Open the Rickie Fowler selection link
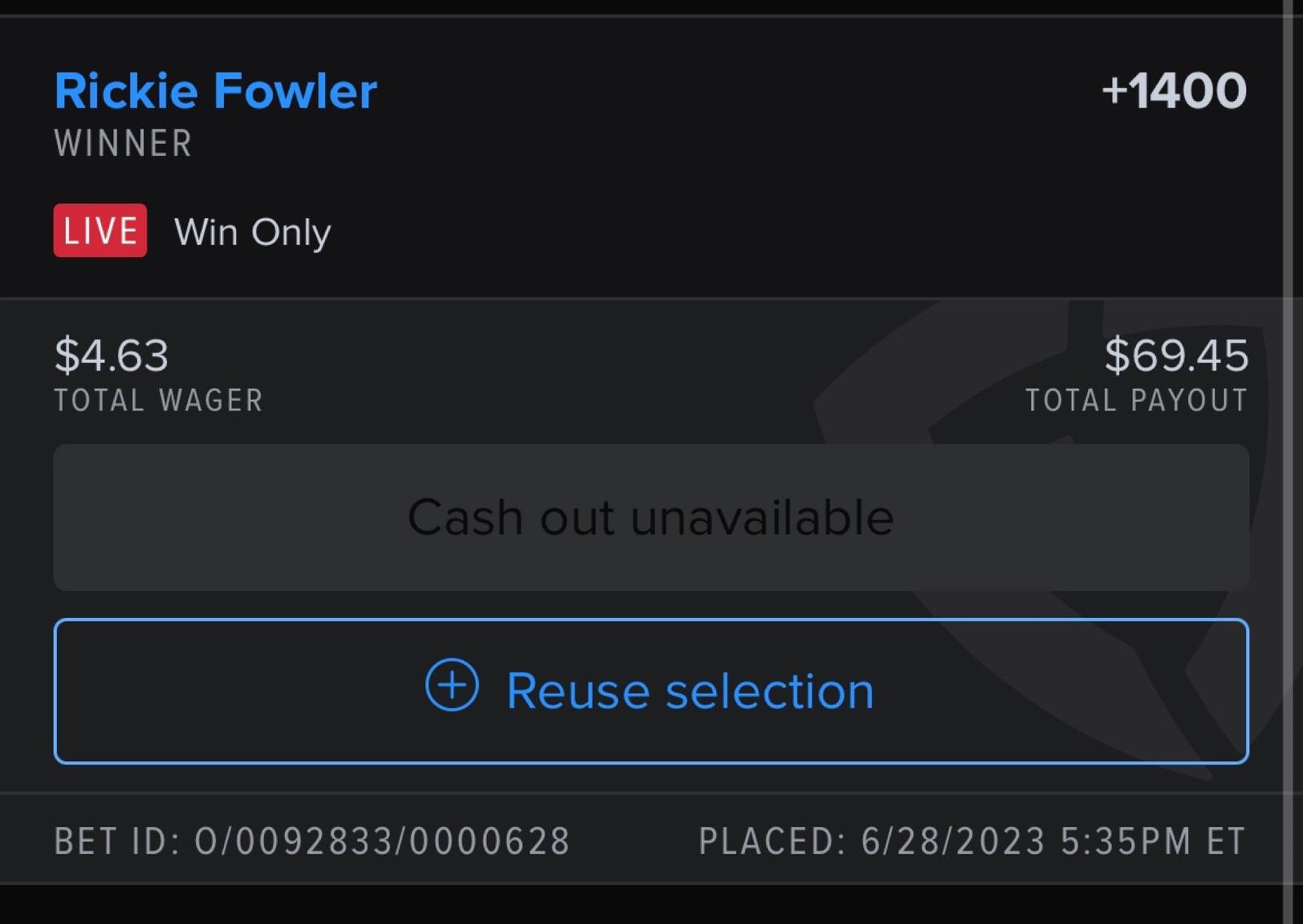Viewport: 1303px width, 924px height. pos(216,90)
